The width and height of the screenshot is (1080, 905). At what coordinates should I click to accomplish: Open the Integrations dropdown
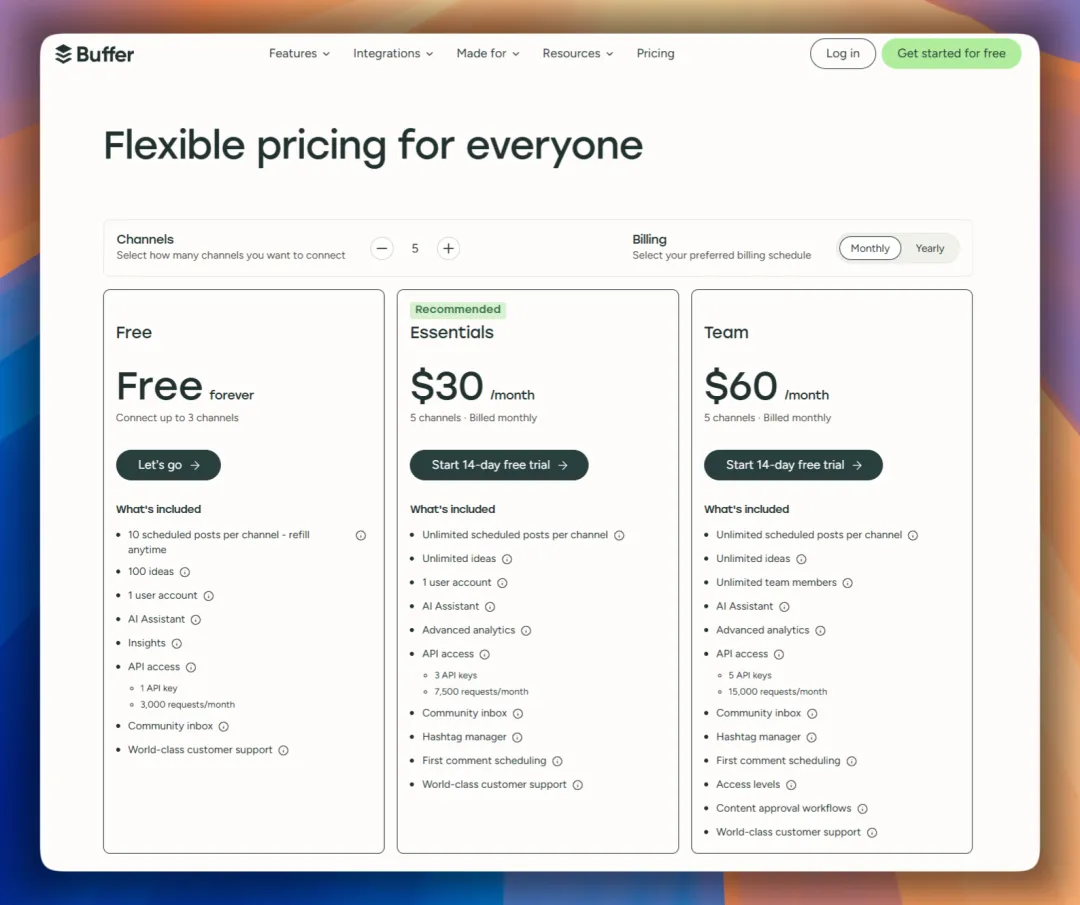tap(393, 54)
